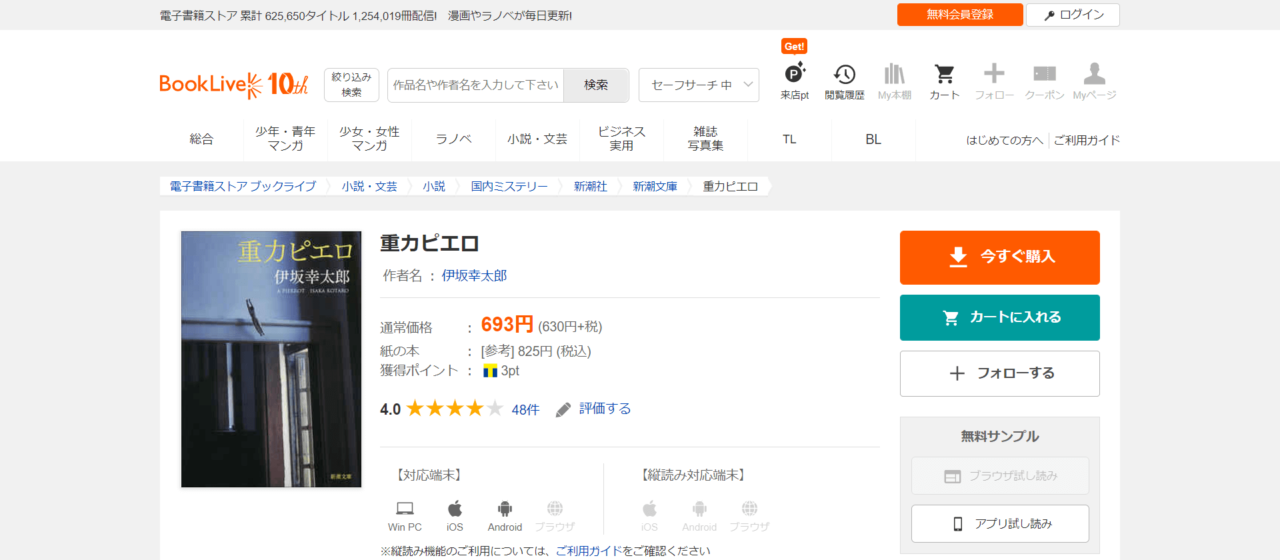Open the 絞り込み検索 filter options

(351, 85)
